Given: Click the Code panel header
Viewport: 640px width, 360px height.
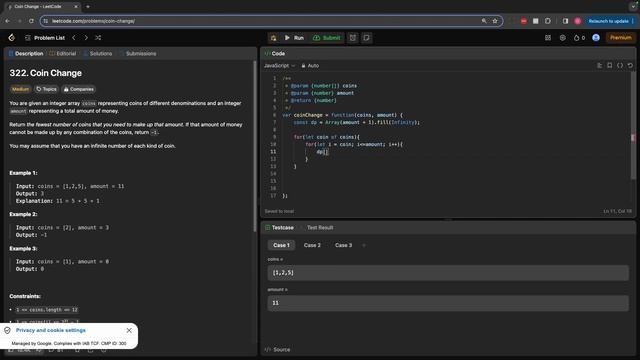Looking at the screenshot, I should (275, 53).
